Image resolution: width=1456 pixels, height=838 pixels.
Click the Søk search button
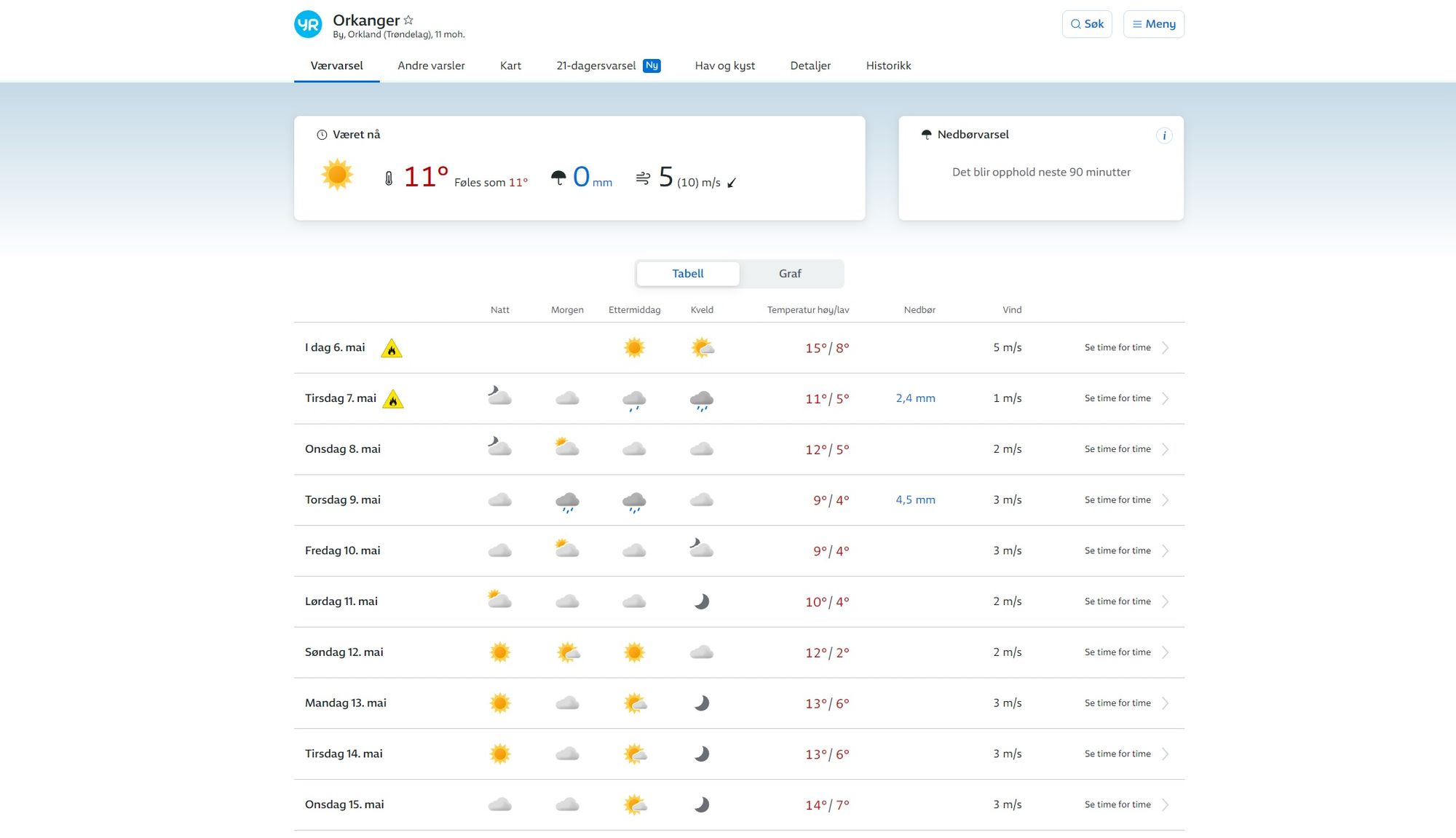click(1086, 24)
